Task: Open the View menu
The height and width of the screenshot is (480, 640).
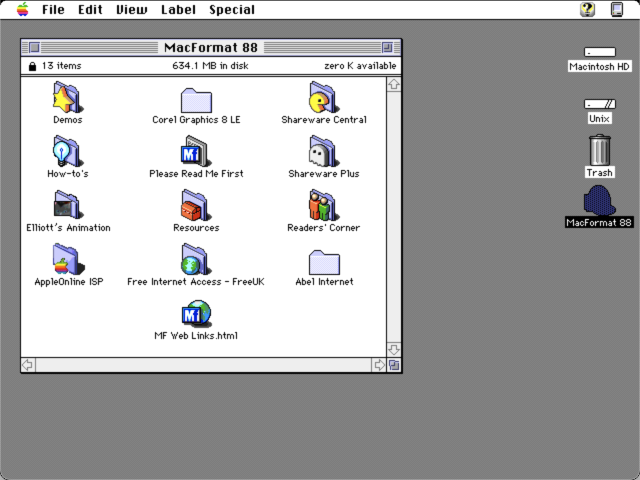Action: pyautogui.click(x=132, y=9)
